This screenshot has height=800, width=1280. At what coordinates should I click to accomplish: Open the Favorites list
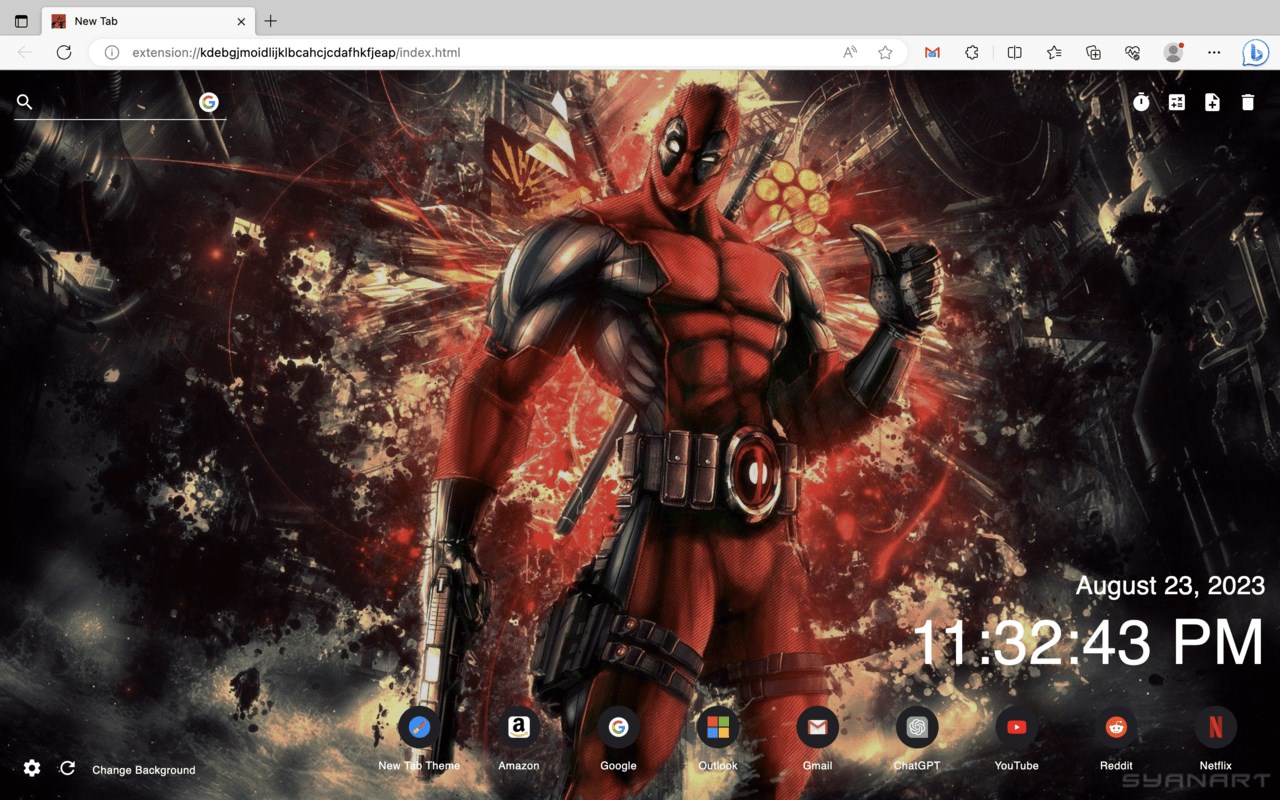click(x=1054, y=53)
